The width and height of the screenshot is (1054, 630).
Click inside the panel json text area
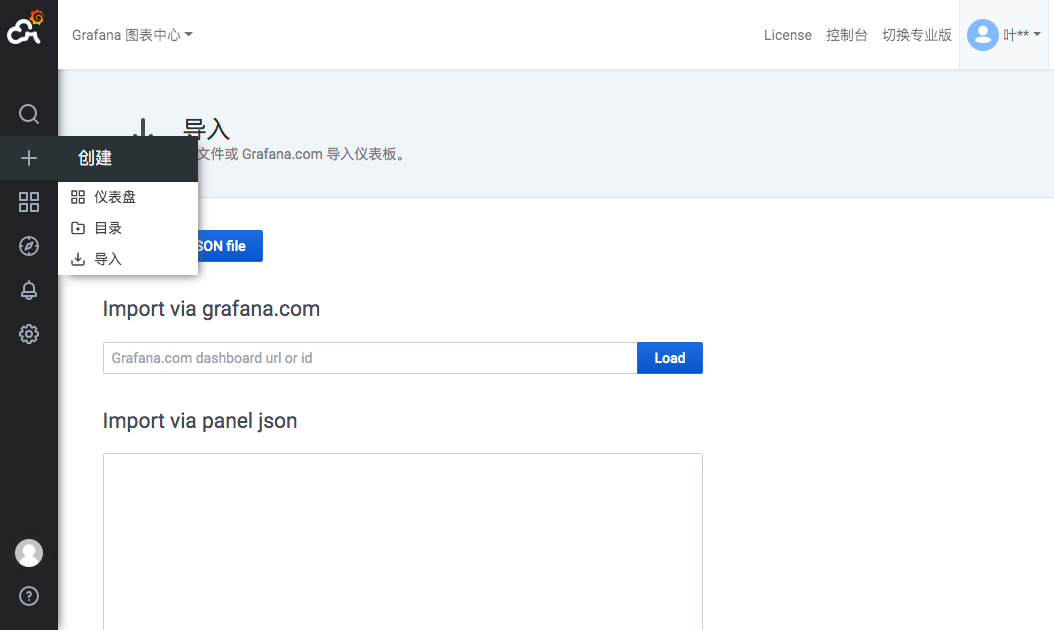pyautogui.click(x=403, y=542)
